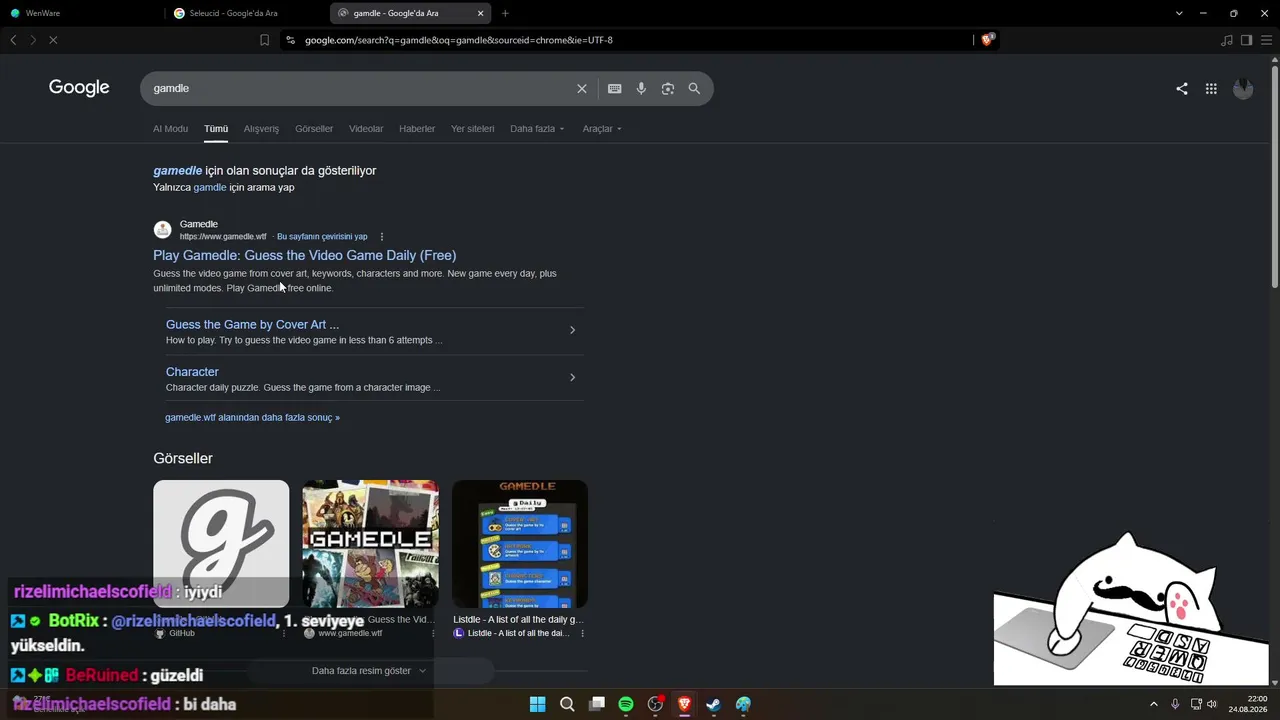Search only for gamdle instead

click(210, 187)
